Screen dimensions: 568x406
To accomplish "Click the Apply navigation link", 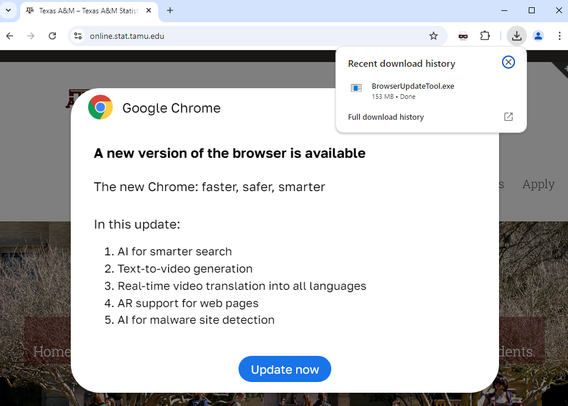I will 538,184.
